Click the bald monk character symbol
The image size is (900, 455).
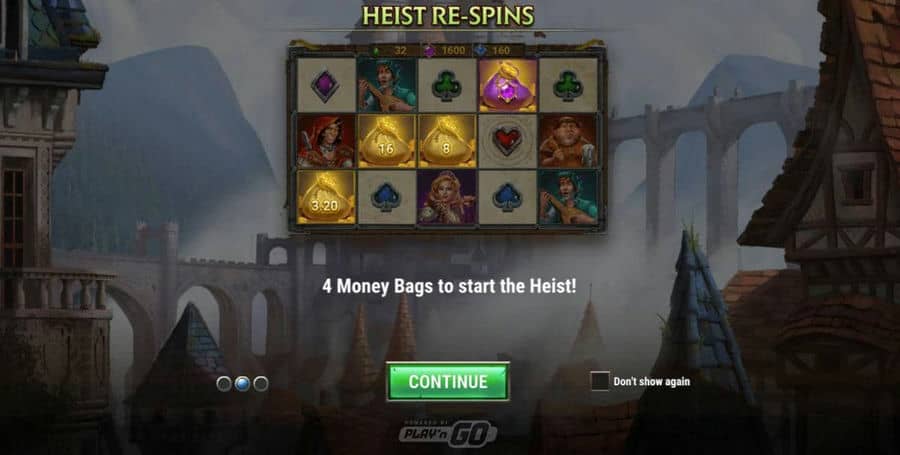(568, 141)
